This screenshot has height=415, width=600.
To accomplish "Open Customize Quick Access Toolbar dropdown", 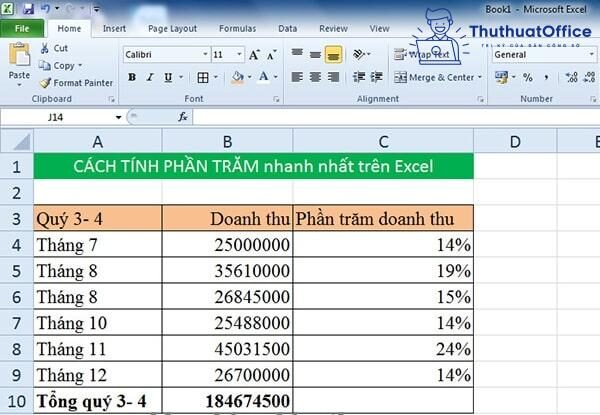I will point(96,9).
